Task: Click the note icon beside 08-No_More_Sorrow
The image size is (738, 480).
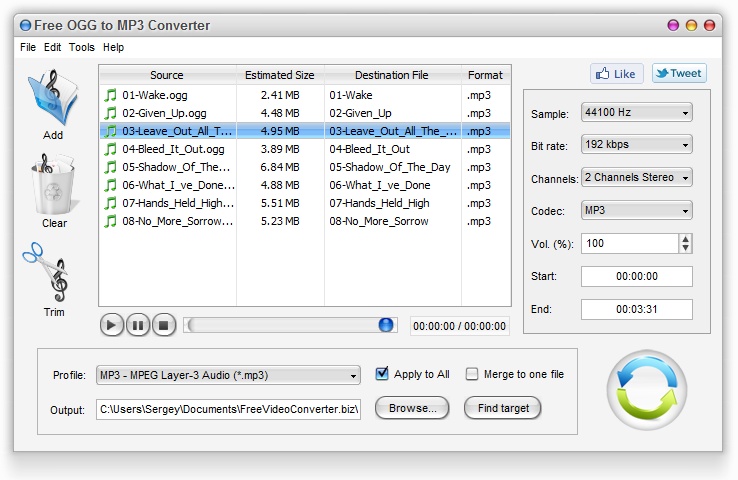Action: [x=110, y=221]
